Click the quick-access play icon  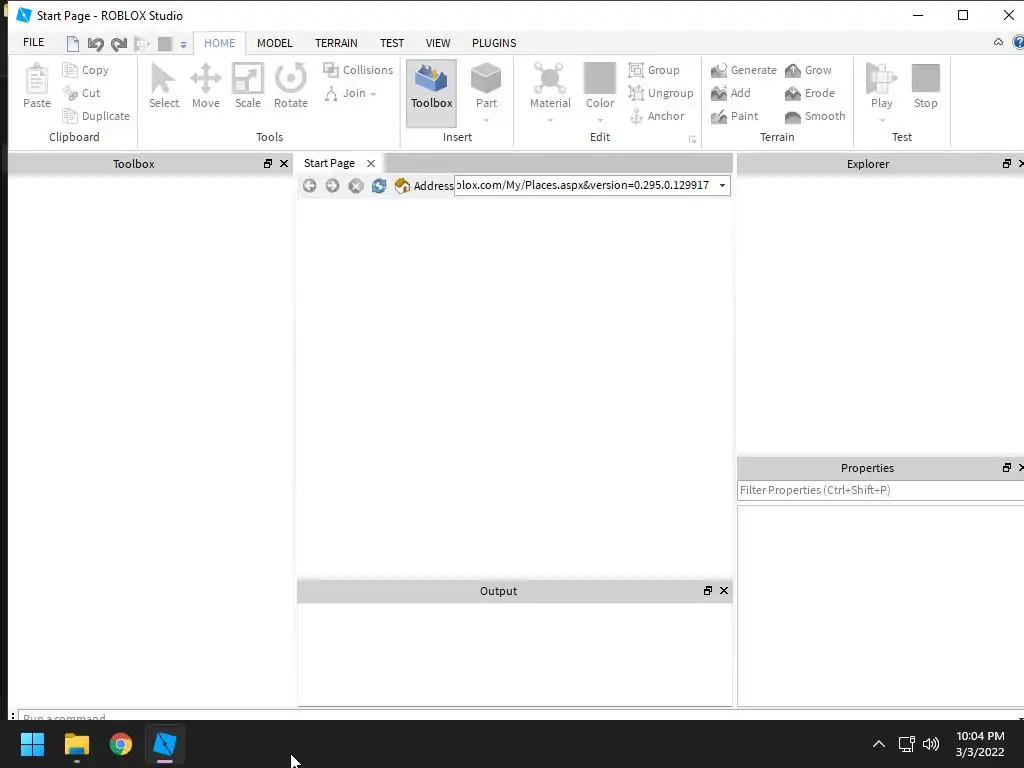tap(141, 44)
